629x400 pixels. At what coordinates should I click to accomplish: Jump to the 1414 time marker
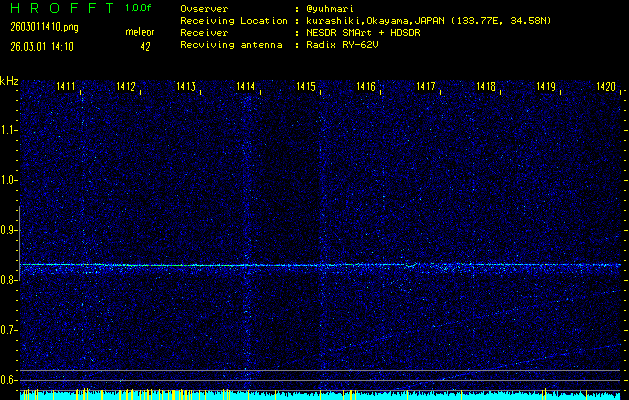pyautogui.click(x=246, y=88)
